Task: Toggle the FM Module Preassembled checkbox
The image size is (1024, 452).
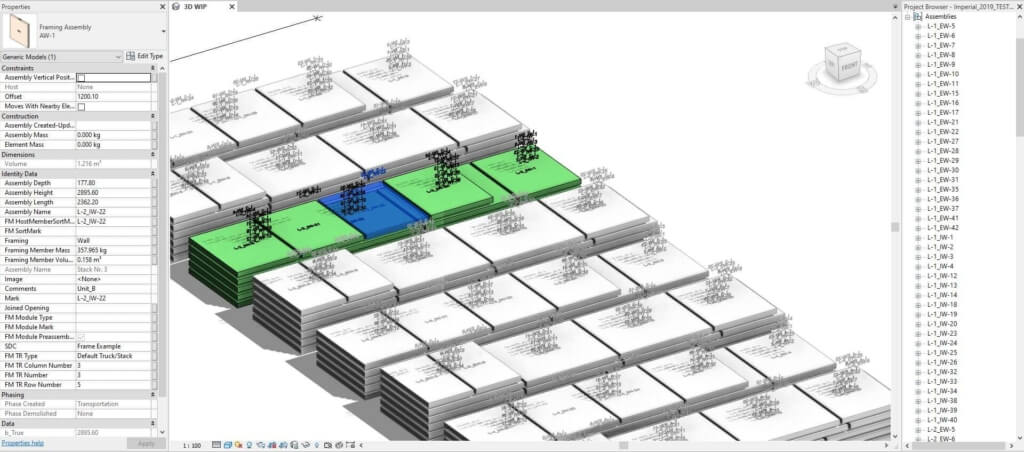Action: pos(81,336)
